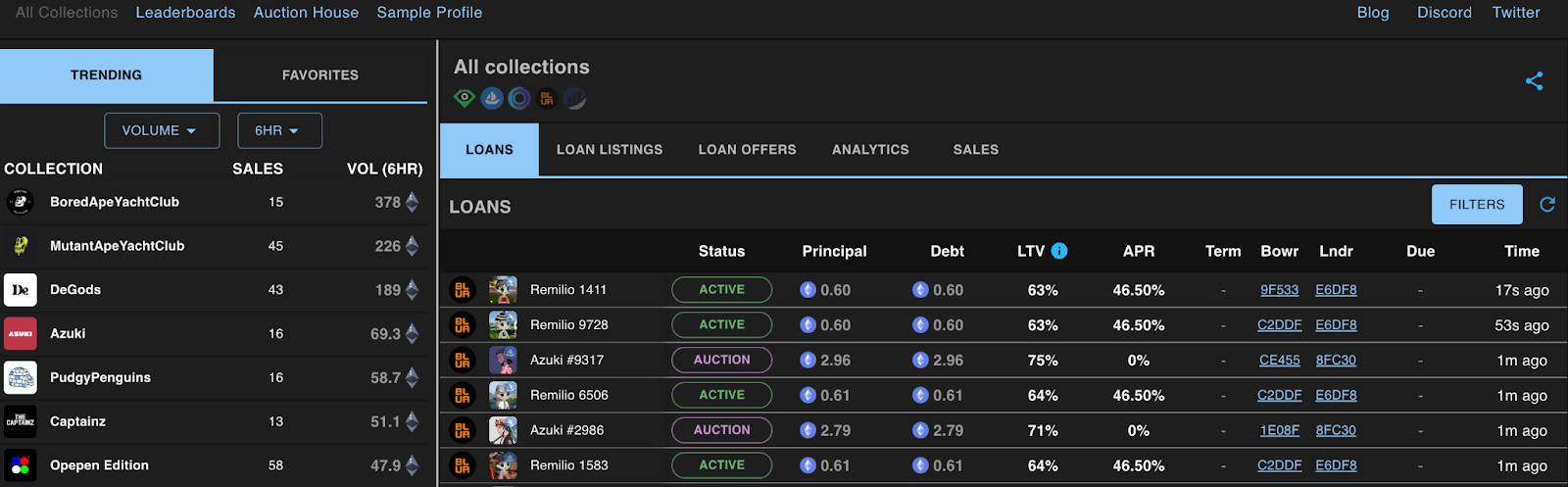Open the OpenSea sailboat icon
Viewport: 1568px width, 487px height.
[492, 98]
